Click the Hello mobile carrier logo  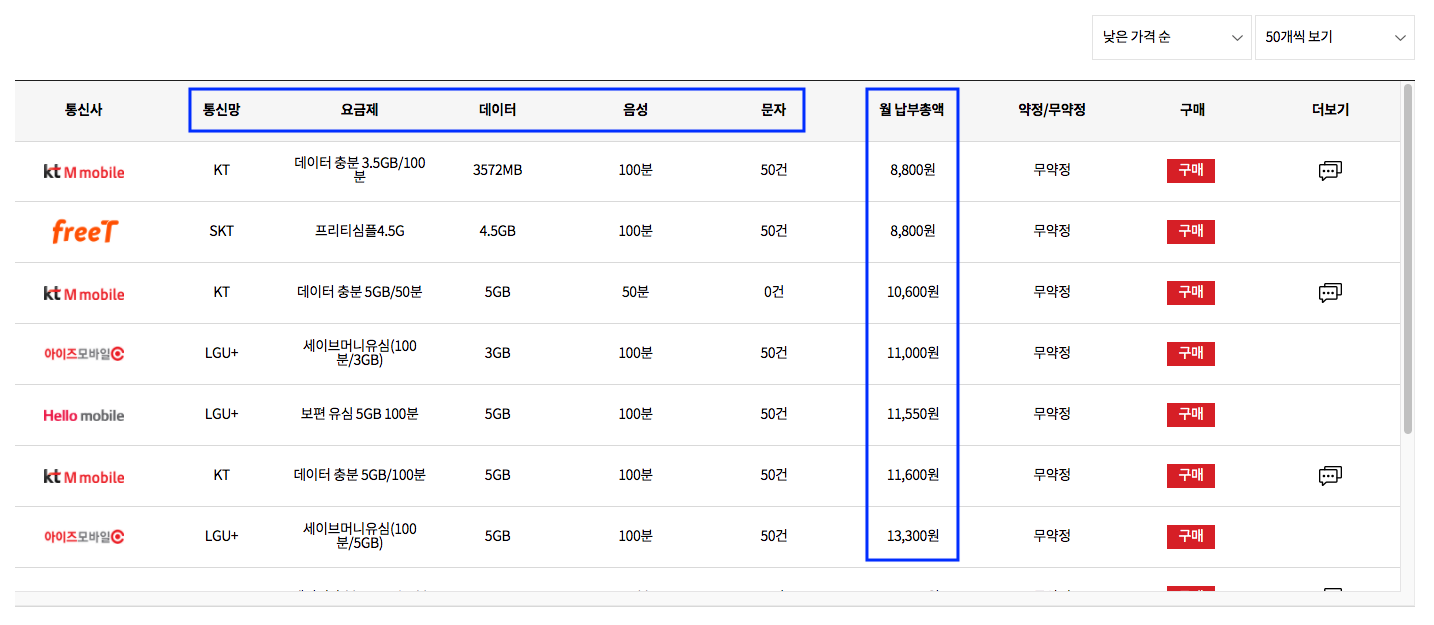[x=84, y=414]
